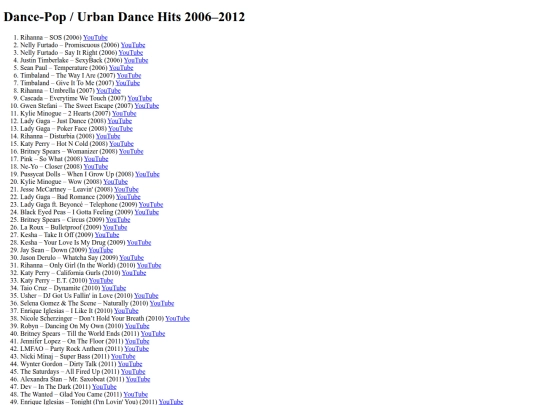The width and height of the screenshot is (540, 405).
Task: Click the text 'La Roux – Bulletproof (2009)'
Action: (61, 227)
